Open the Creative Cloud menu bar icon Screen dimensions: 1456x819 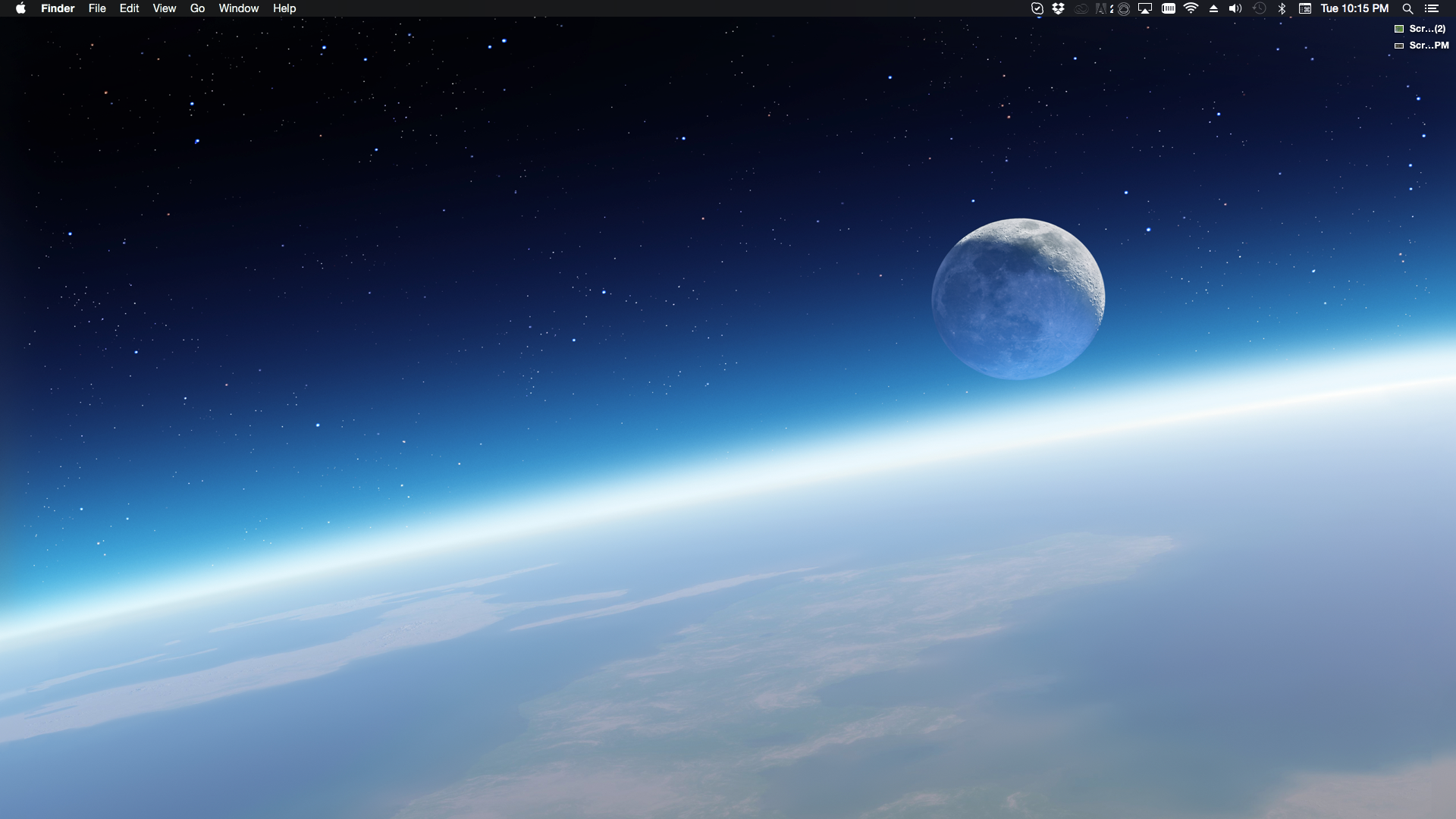pos(1081,8)
